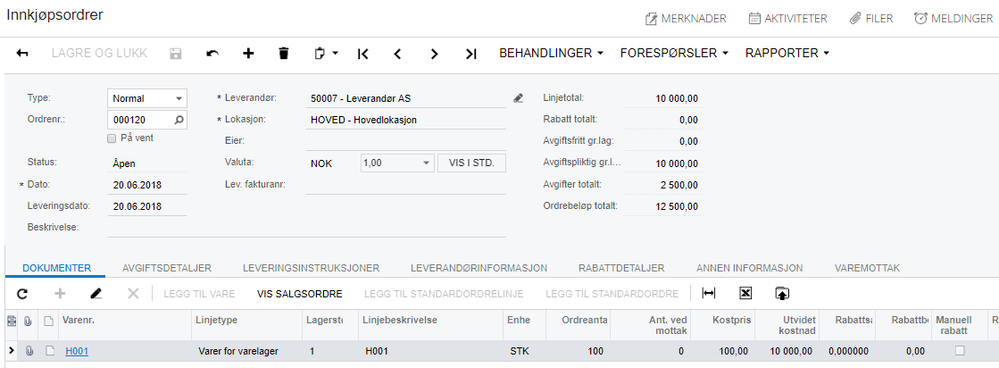Click LAGRE OG LUKK button
Screen dimensions: 999x368
point(99,53)
